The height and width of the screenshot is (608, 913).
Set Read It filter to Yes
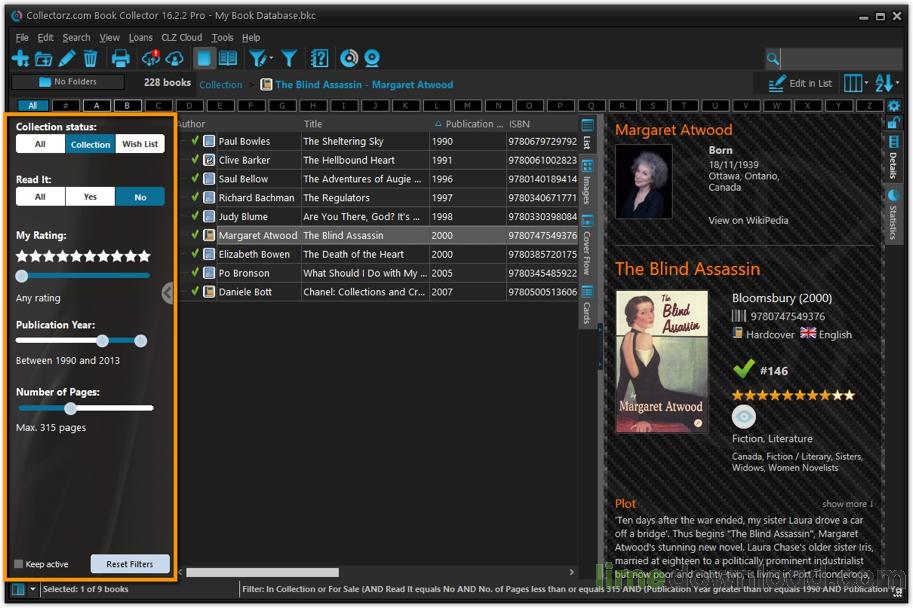90,197
